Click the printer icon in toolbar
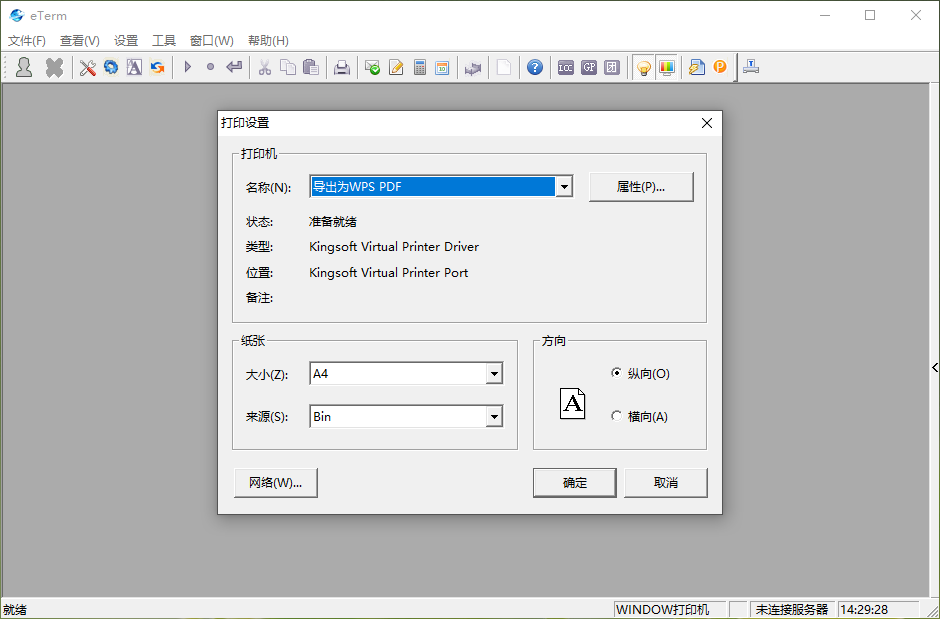 (x=342, y=67)
